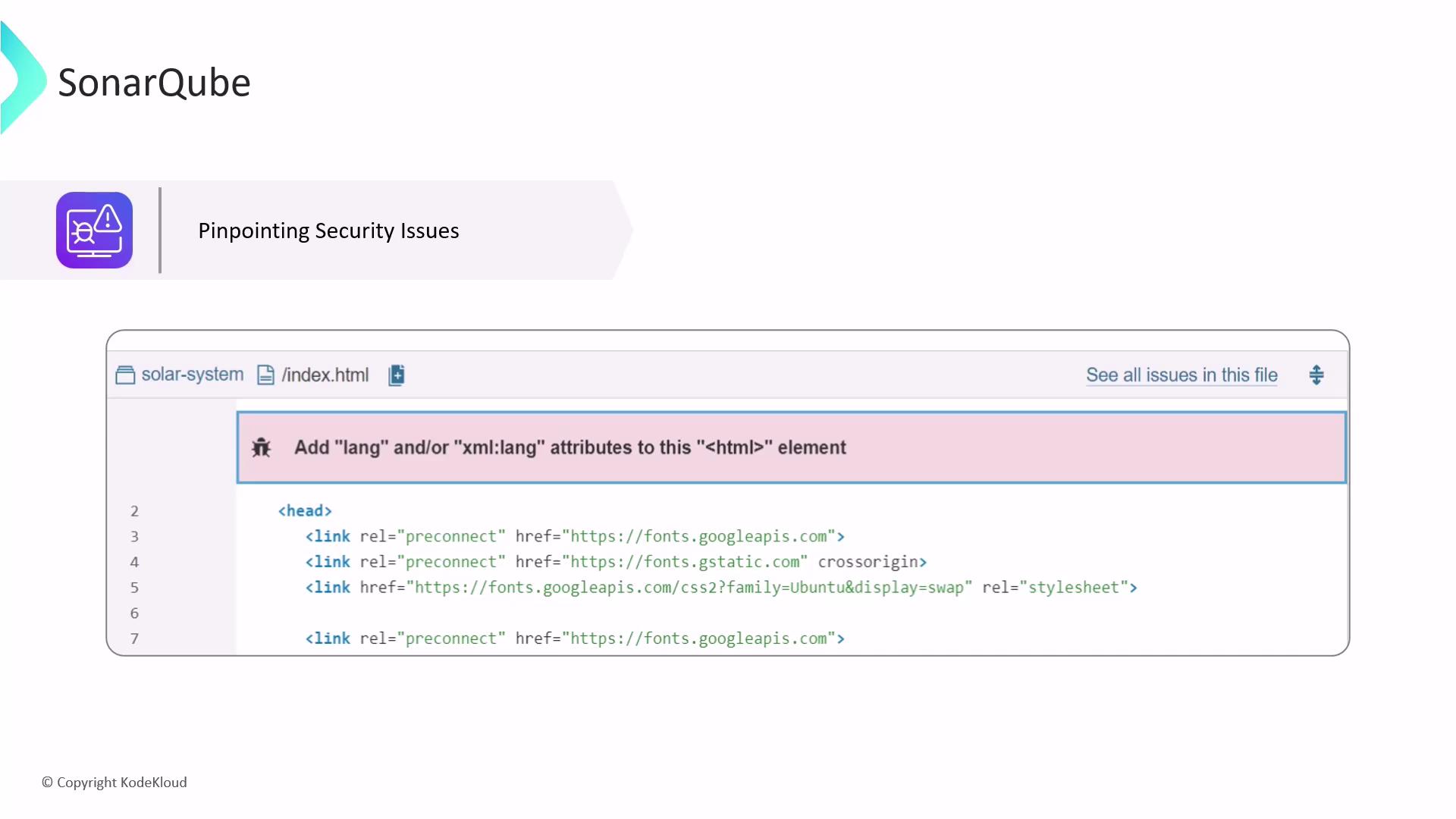Click the head tag on line 2
The width and height of the screenshot is (1456, 819).
coord(305,511)
